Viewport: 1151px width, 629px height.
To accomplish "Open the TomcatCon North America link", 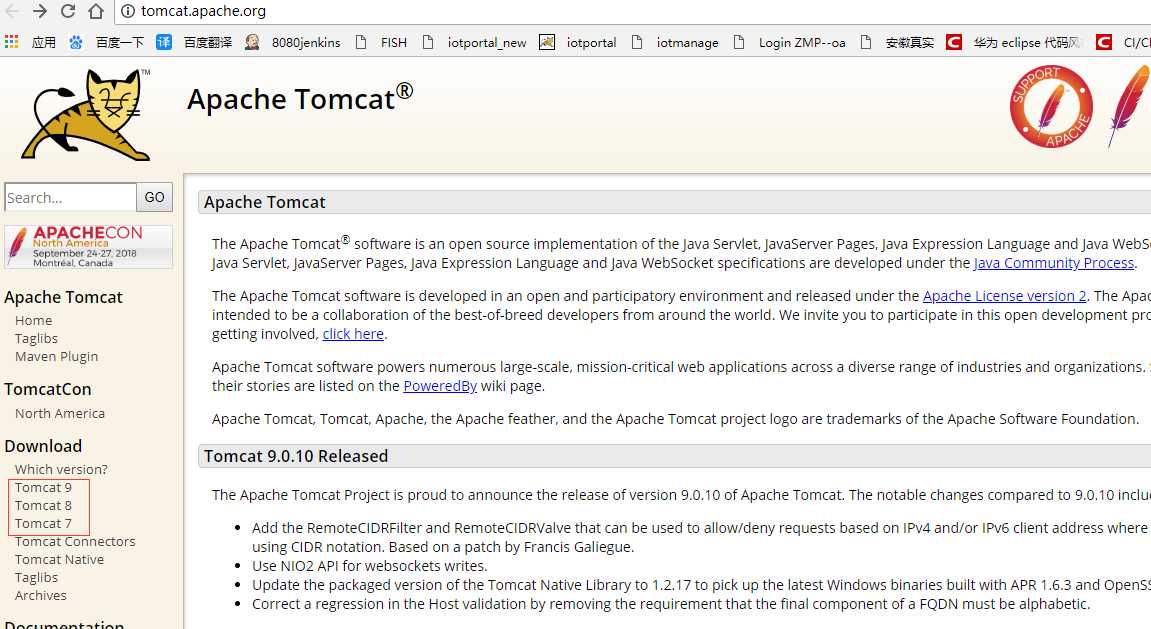I will click(59, 413).
